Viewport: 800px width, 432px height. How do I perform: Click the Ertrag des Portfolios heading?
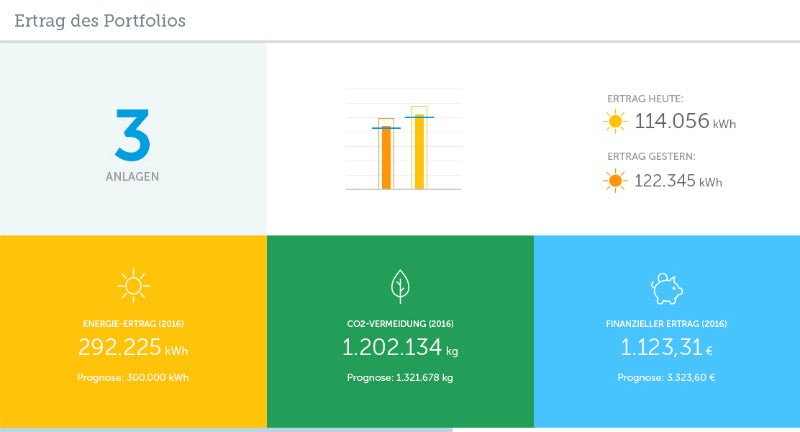100,21
